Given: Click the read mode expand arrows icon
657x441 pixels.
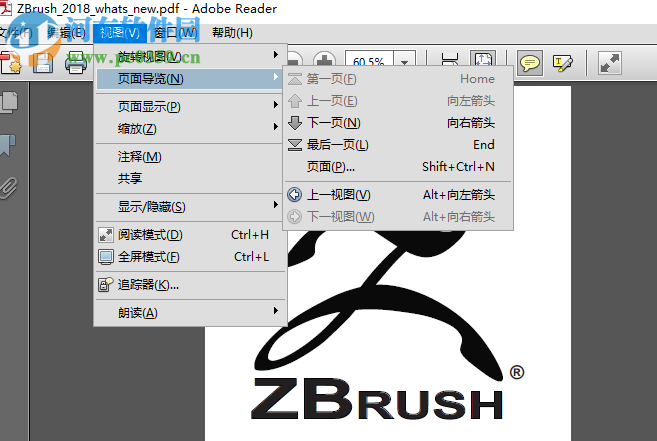Looking at the screenshot, I should pyautogui.click(x=610, y=63).
